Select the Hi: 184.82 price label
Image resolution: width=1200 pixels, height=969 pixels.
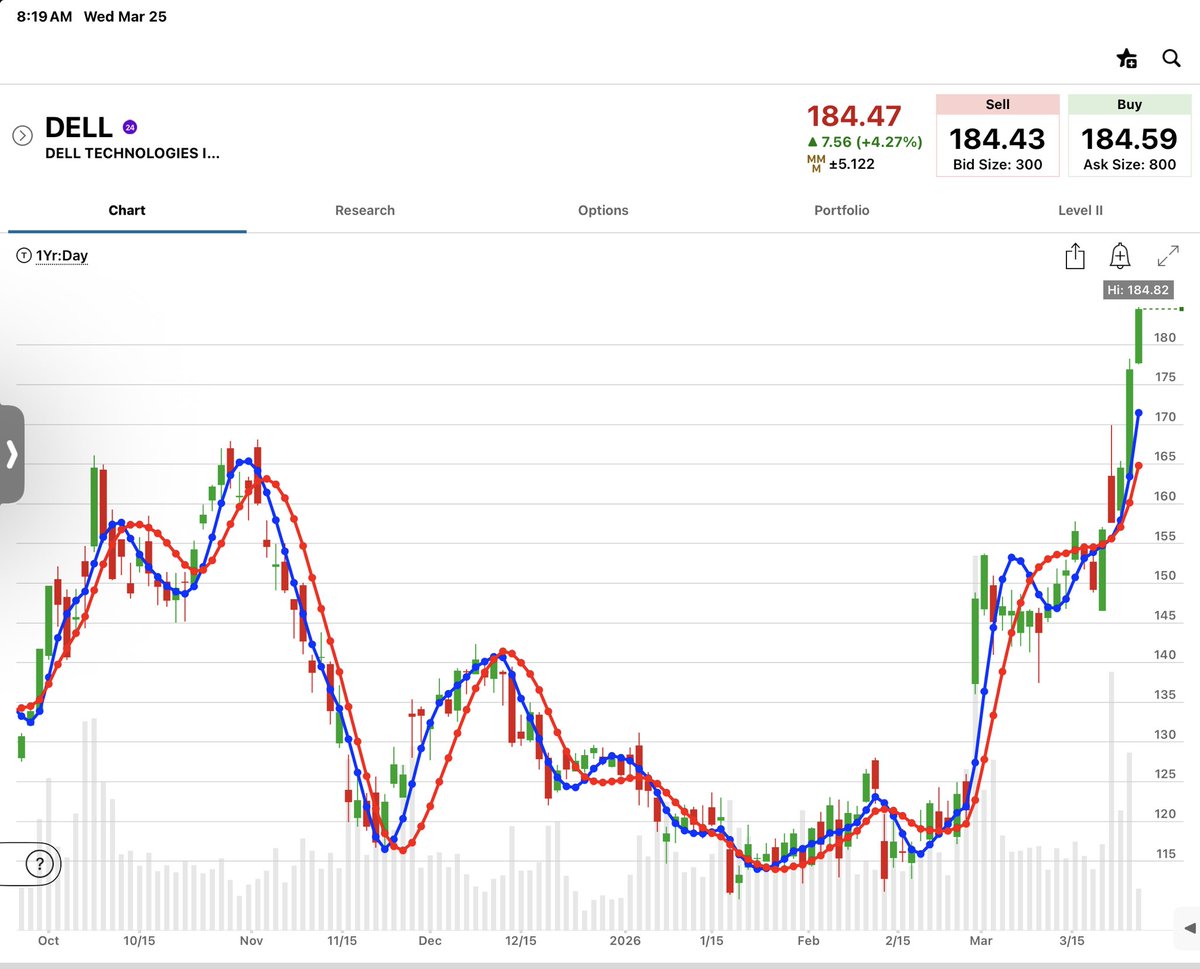pos(1137,290)
